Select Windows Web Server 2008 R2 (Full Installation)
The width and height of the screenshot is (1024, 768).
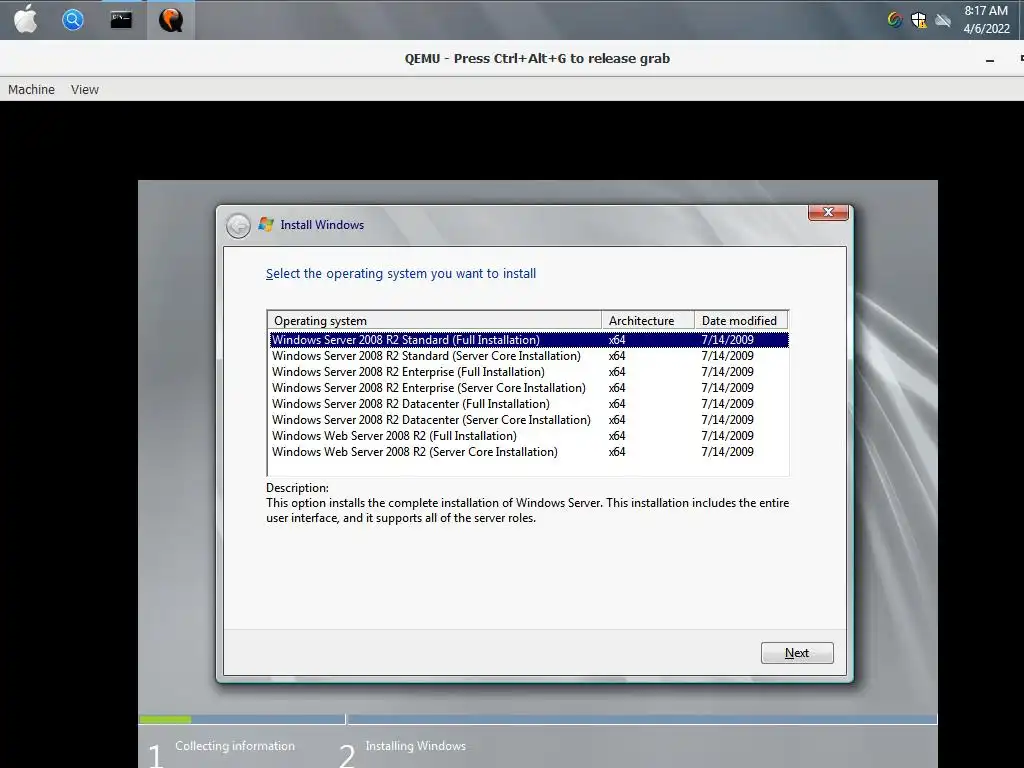pyautogui.click(x=529, y=436)
